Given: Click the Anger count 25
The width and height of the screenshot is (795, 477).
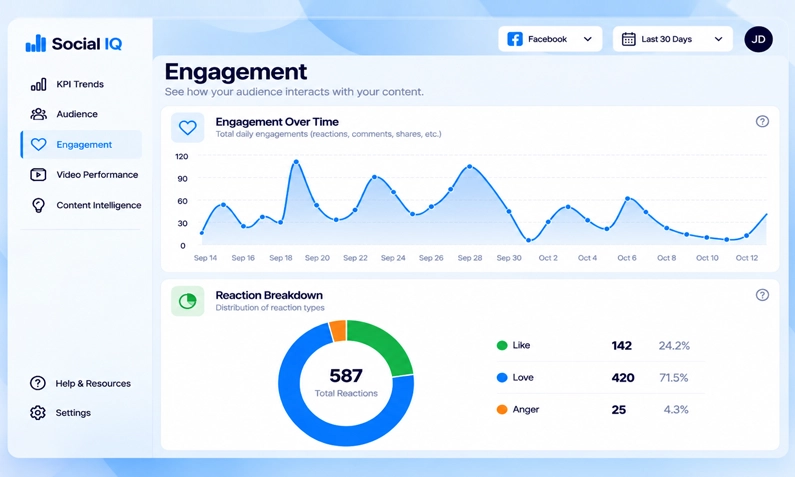Looking at the screenshot, I should tap(619, 410).
